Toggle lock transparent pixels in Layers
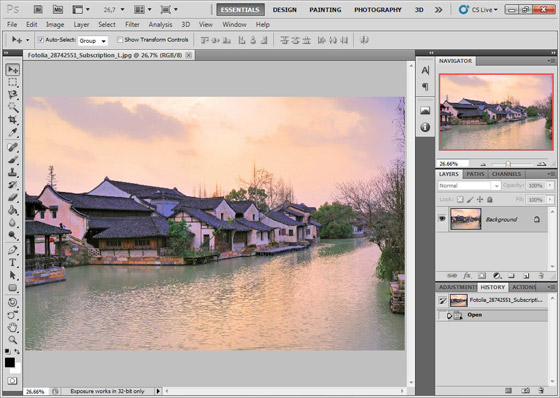Viewport: 560px width, 398px height. (460, 199)
